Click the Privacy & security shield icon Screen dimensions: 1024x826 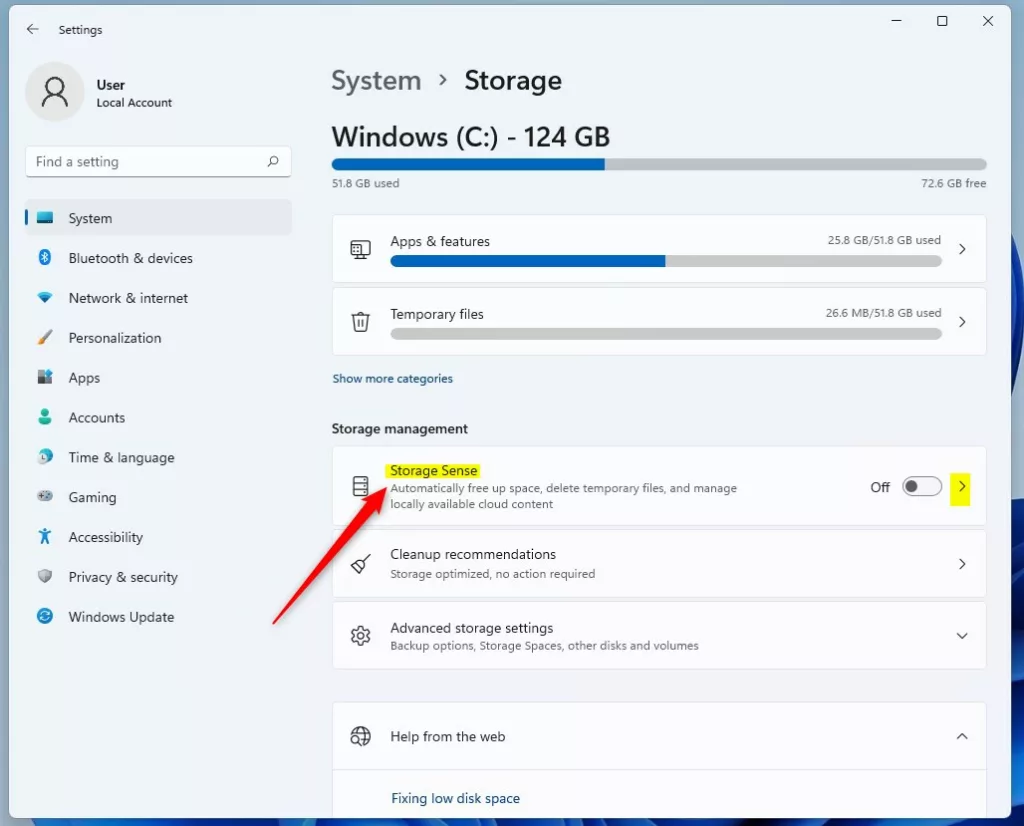[44, 576]
